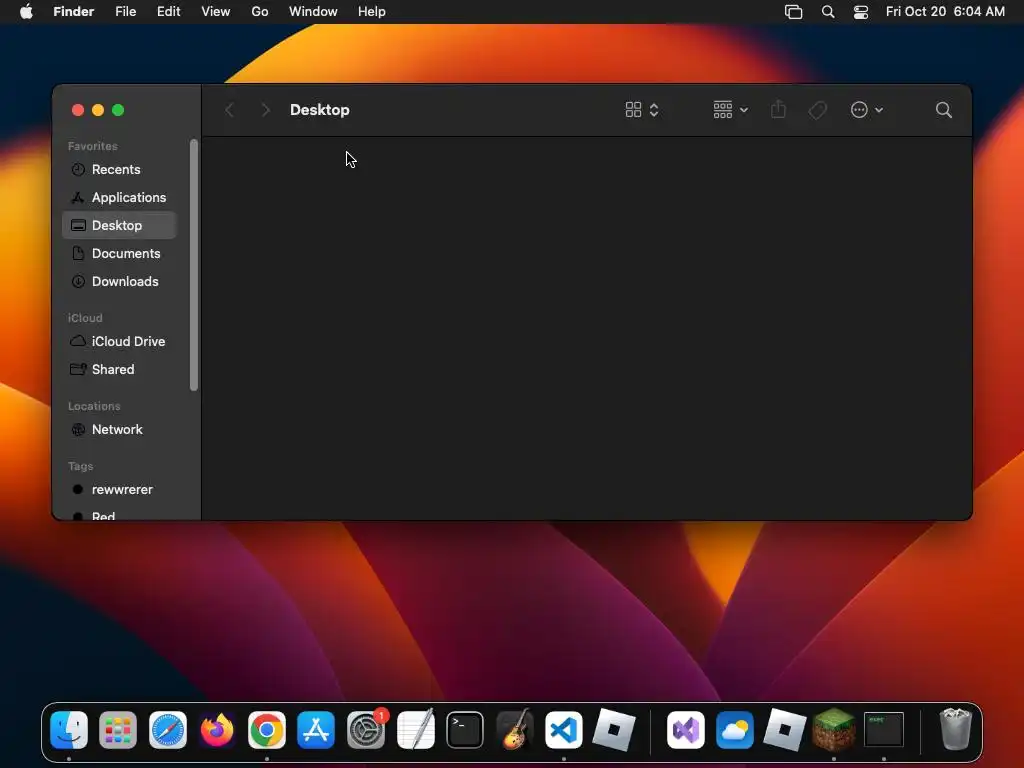The width and height of the screenshot is (1024, 768).
Task: Open the Go menu
Action: coord(260,12)
